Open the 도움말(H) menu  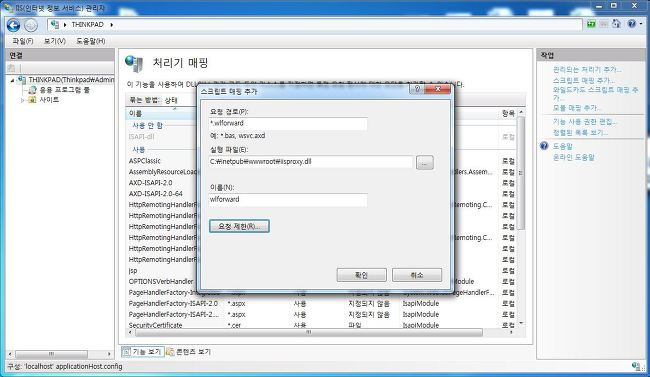(x=91, y=41)
